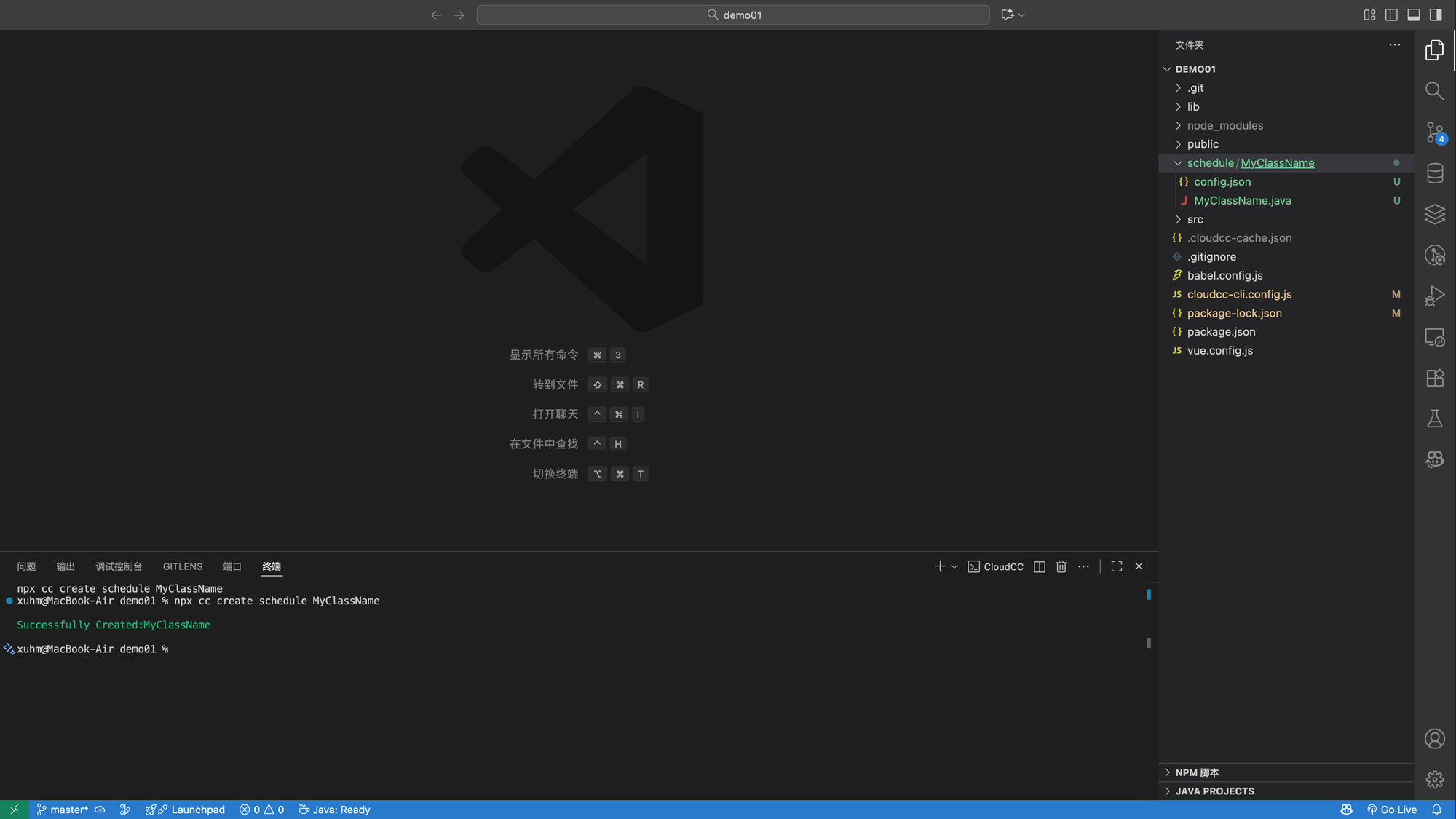Toggle the primary sidebar layout button
This screenshot has width=1456, height=819.
1435,15
